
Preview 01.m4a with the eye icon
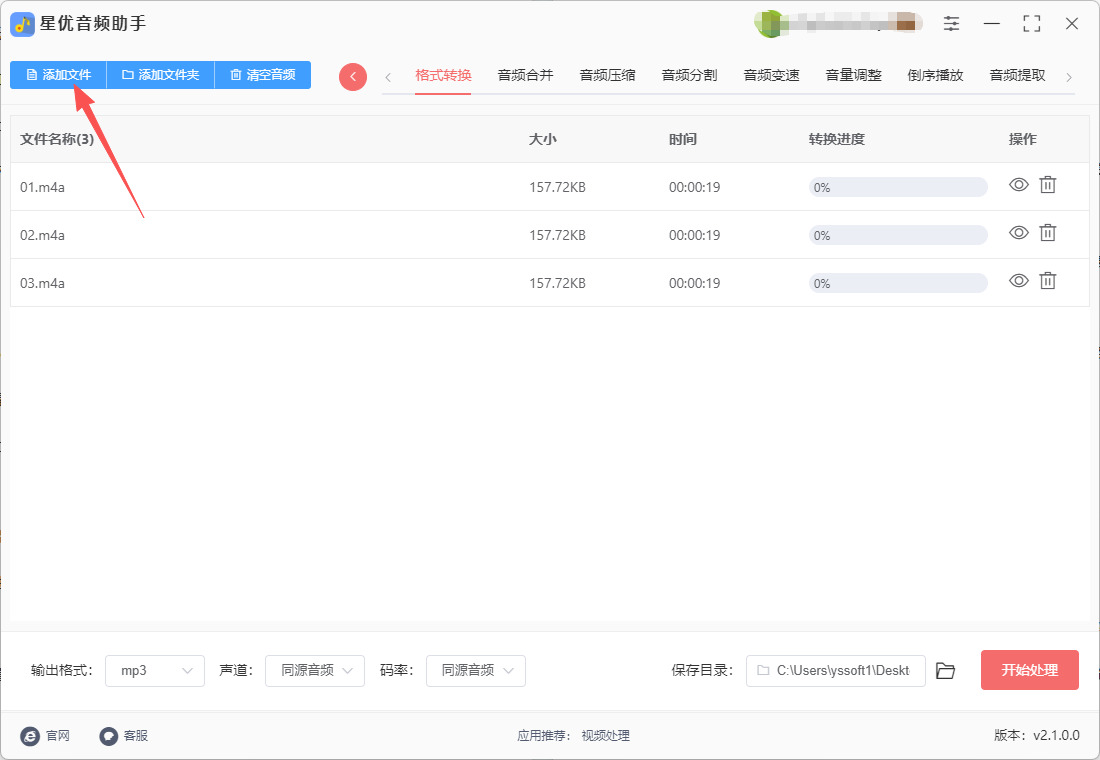coord(1018,185)
